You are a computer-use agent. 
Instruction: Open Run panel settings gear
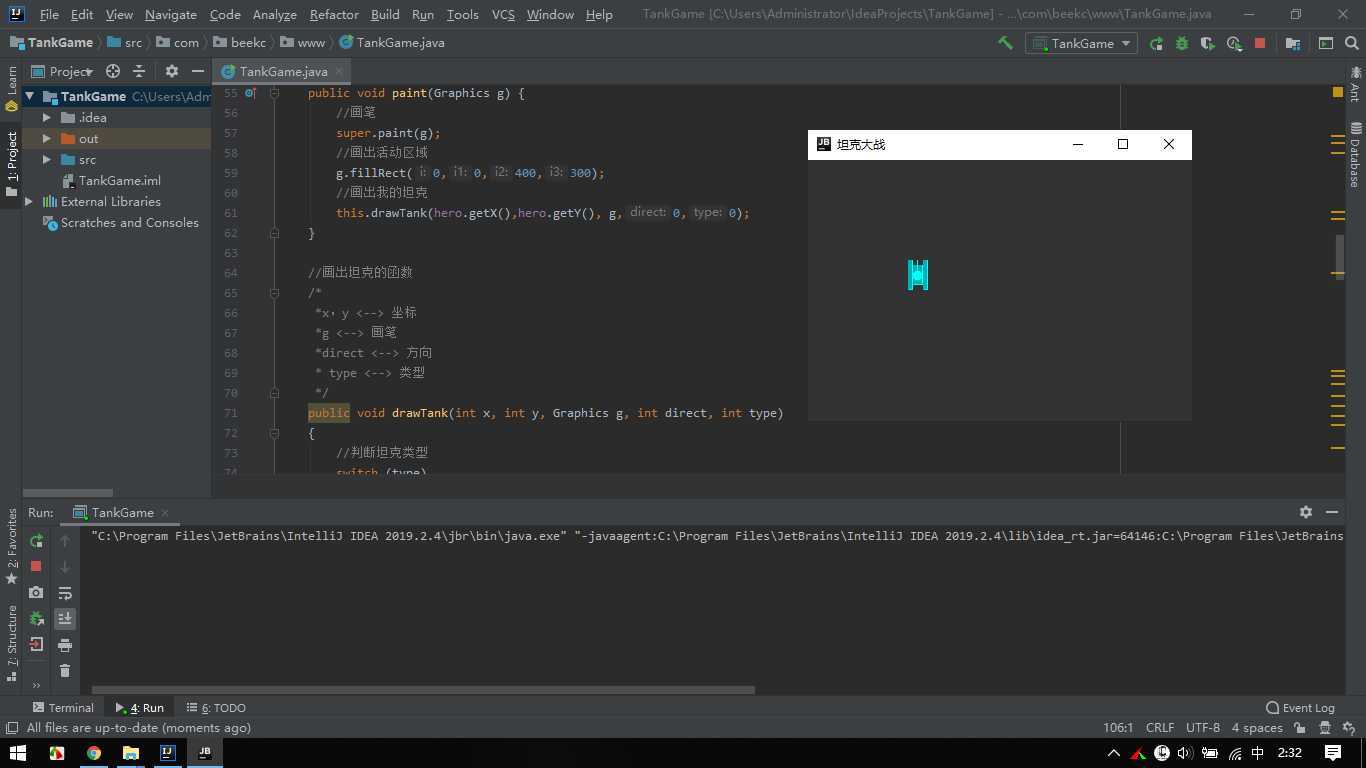1305,511
